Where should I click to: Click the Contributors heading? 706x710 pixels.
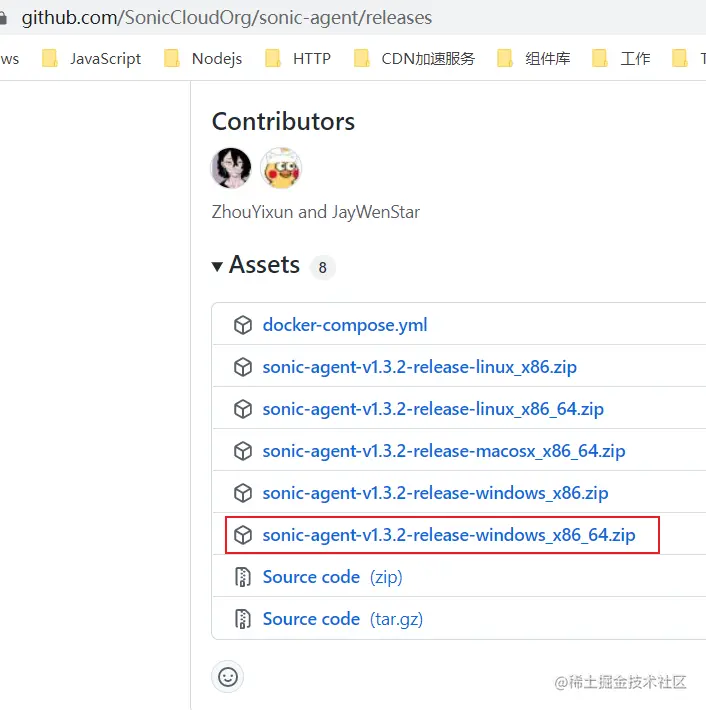283,121
